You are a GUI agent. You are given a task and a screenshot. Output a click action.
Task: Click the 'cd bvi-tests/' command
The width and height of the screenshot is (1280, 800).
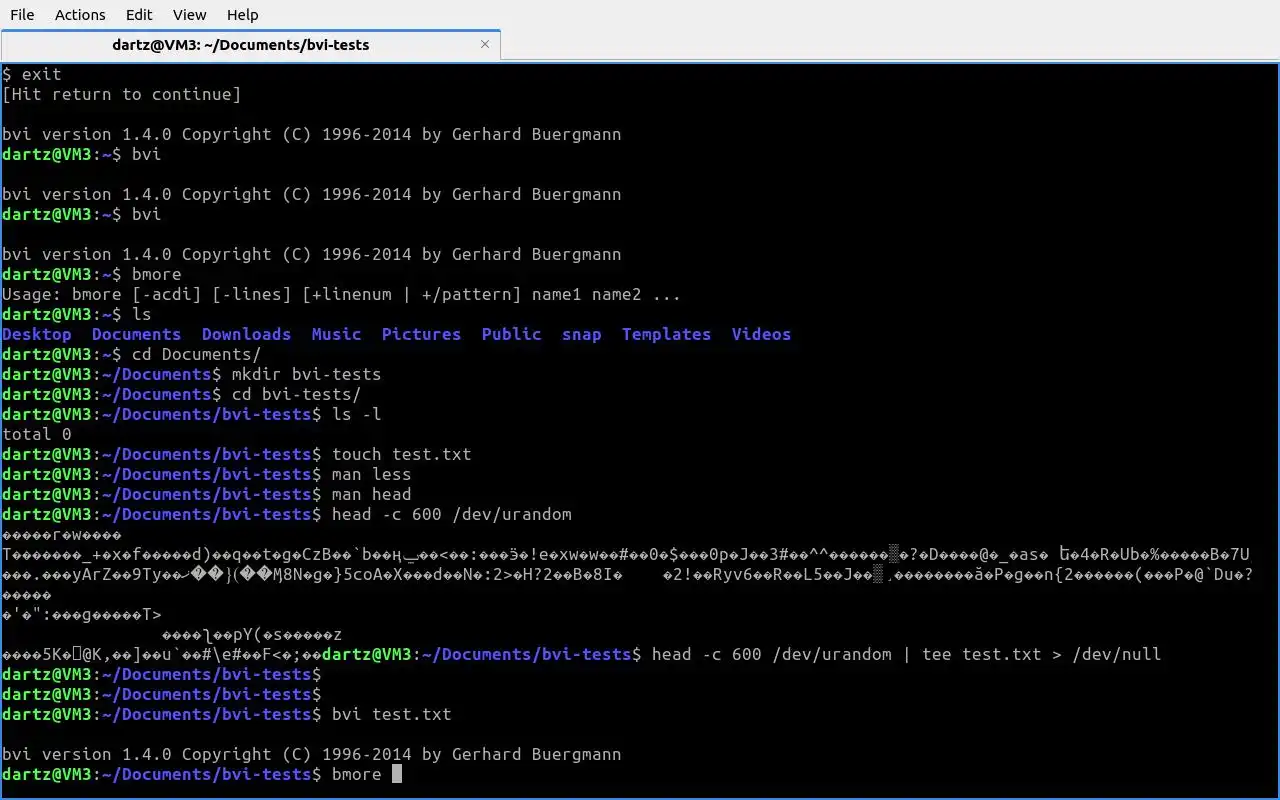297,394
